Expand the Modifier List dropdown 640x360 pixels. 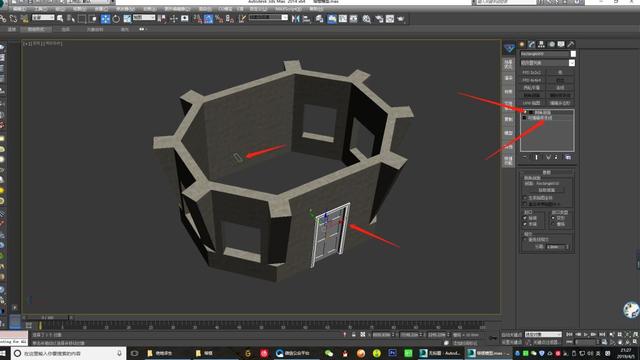coord(547,63)
